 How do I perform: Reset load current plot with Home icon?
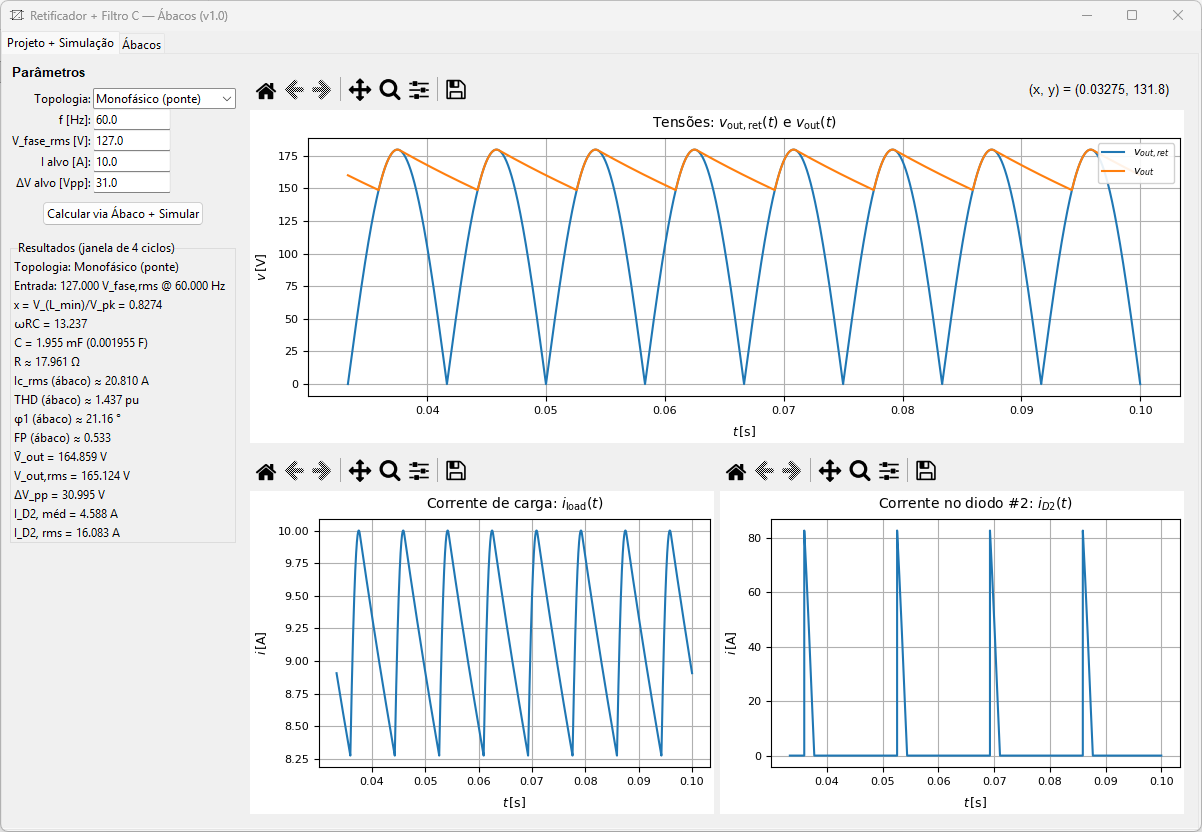click(265, 471)
